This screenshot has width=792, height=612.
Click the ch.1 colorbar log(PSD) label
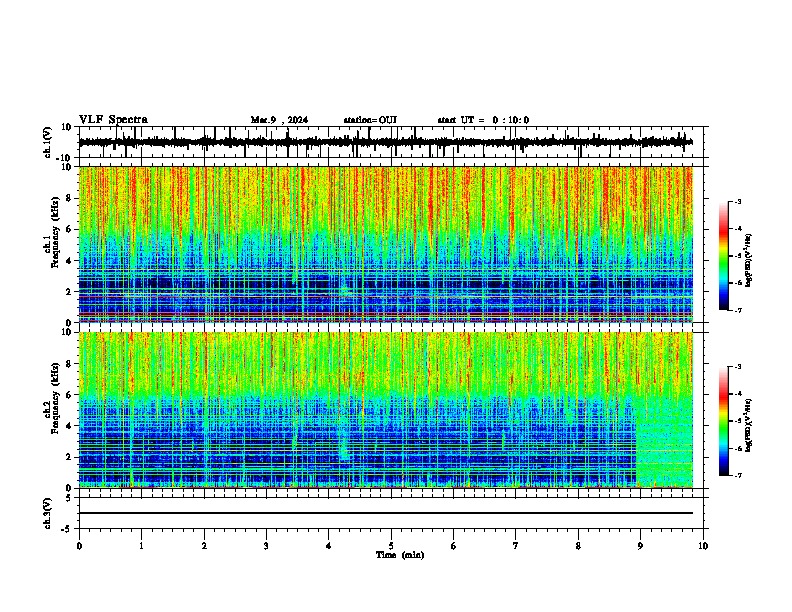tap(749, 260)
